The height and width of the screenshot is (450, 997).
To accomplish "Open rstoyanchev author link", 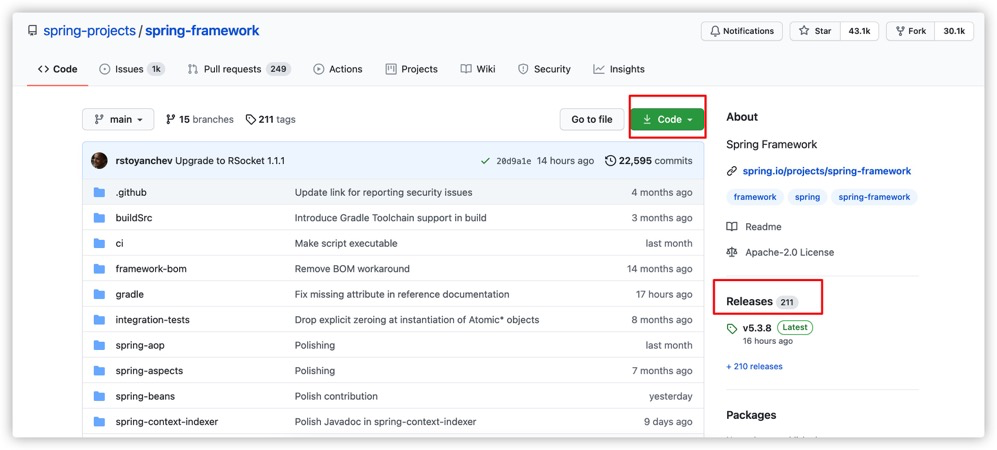I will (144, 161).
